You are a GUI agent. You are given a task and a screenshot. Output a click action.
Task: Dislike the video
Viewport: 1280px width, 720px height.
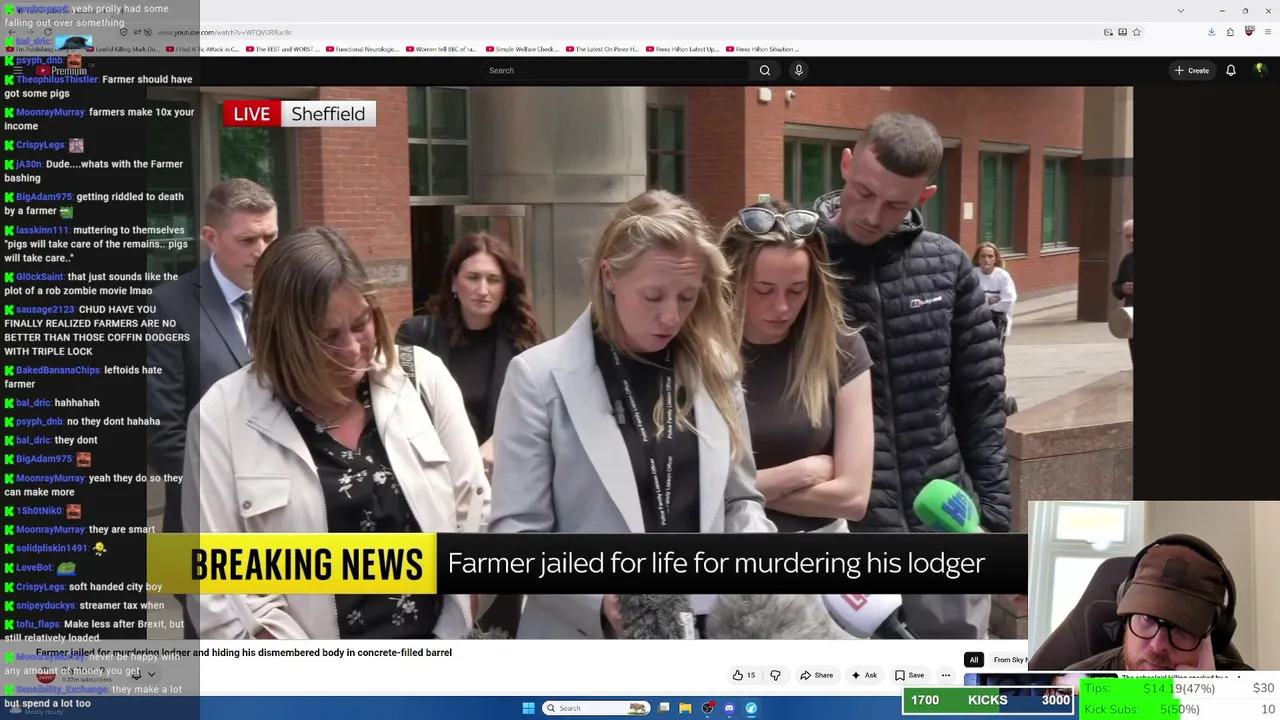tap(775, 675)
